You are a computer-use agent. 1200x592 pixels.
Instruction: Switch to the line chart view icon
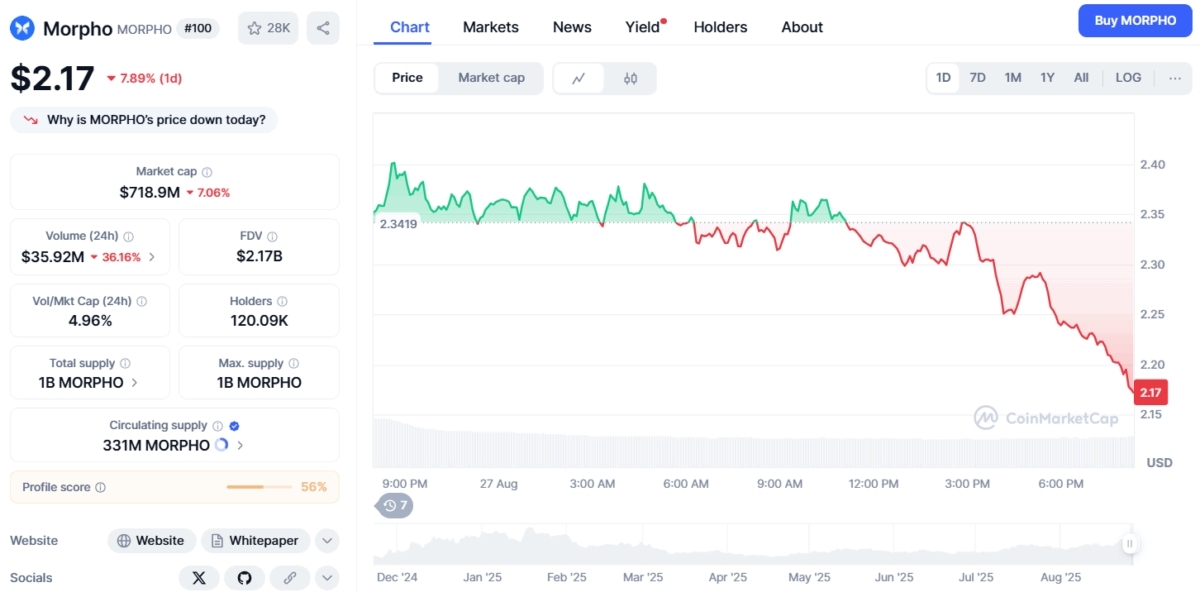579,78
